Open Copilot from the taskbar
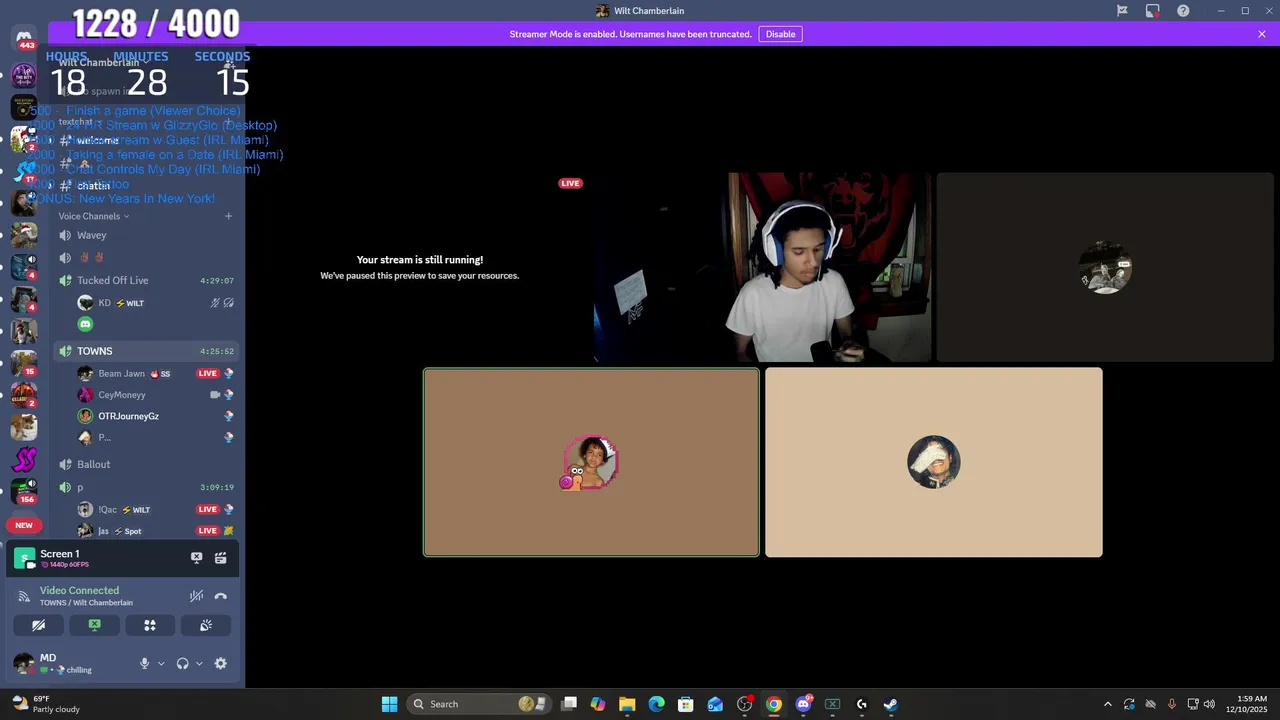Viewport: 1280px width, 720px height. point(598,704)
